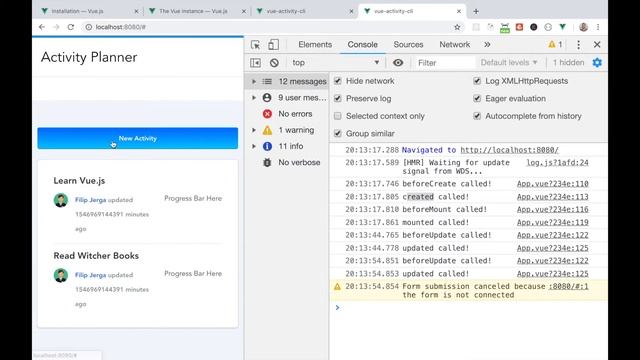Click Filip Jerga link under Learn Vue.js
Image resolution: width=640 pixels, height=360 pixels.
[90, 200]
